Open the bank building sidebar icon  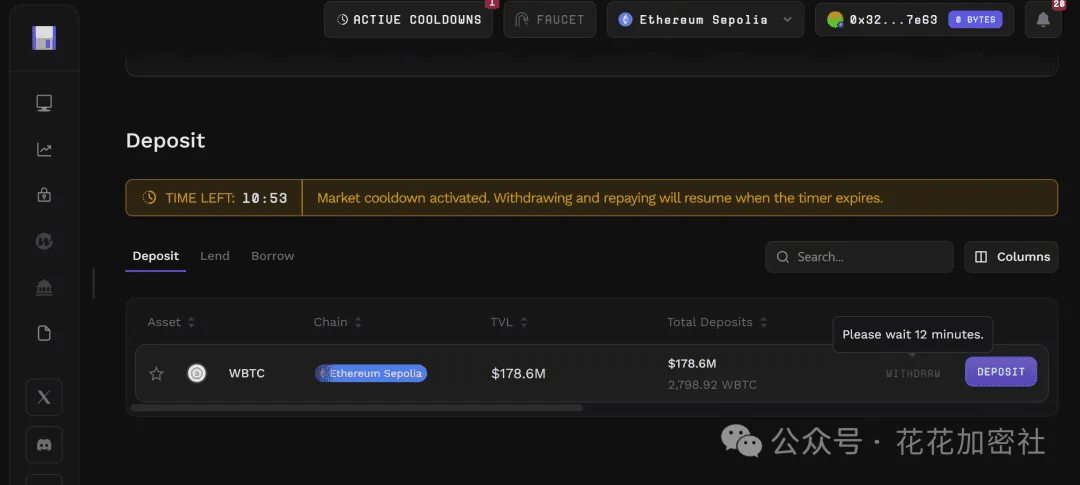coord(44,288)
